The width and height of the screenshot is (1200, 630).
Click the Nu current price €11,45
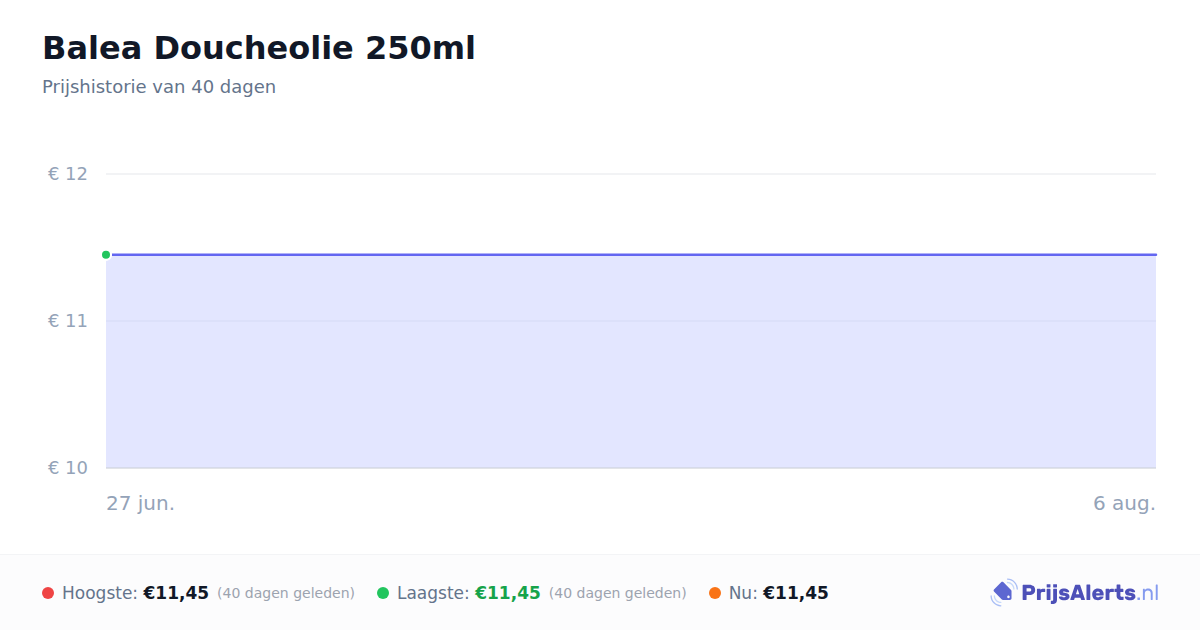796,593
